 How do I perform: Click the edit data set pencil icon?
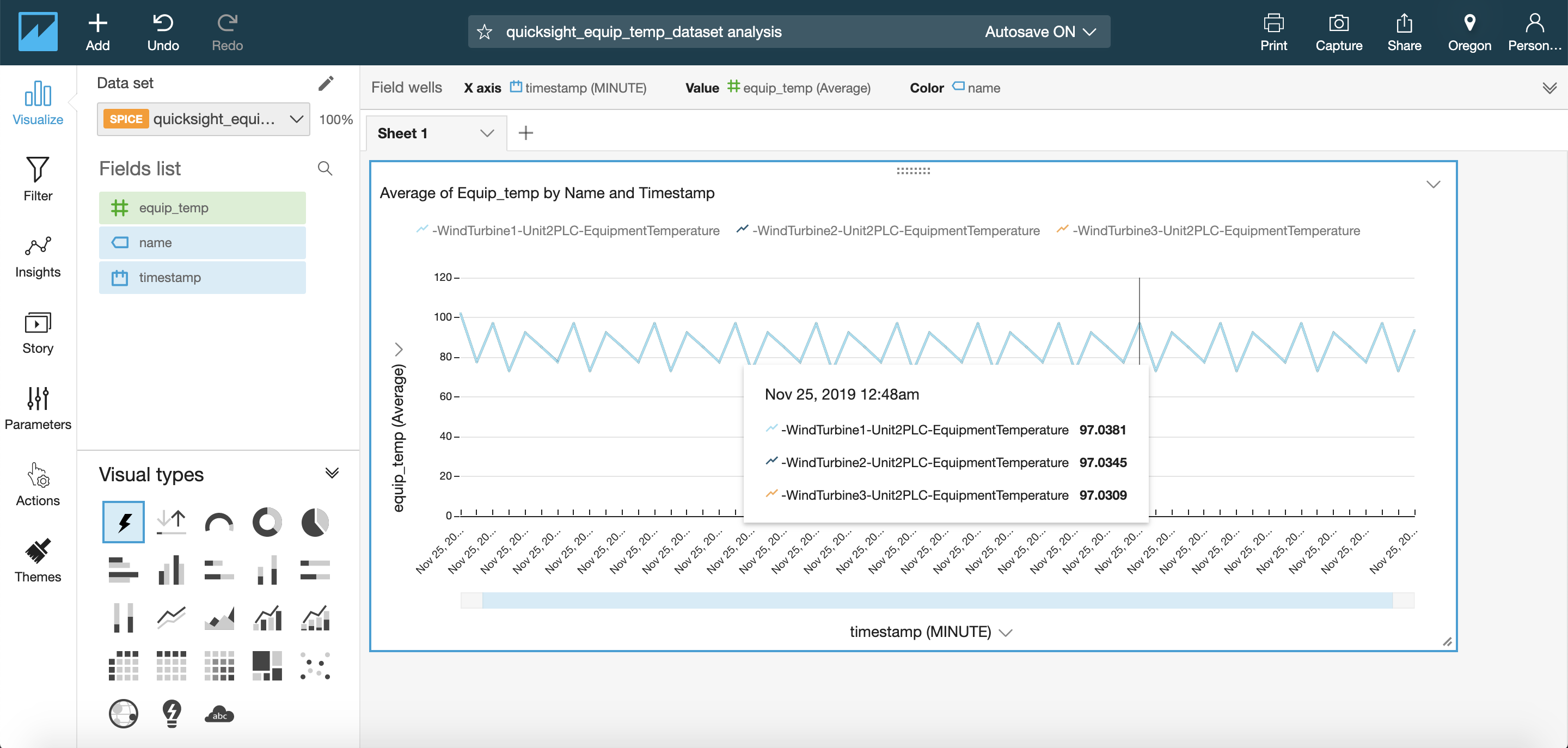pyautogui.click(x=326, y=83)
